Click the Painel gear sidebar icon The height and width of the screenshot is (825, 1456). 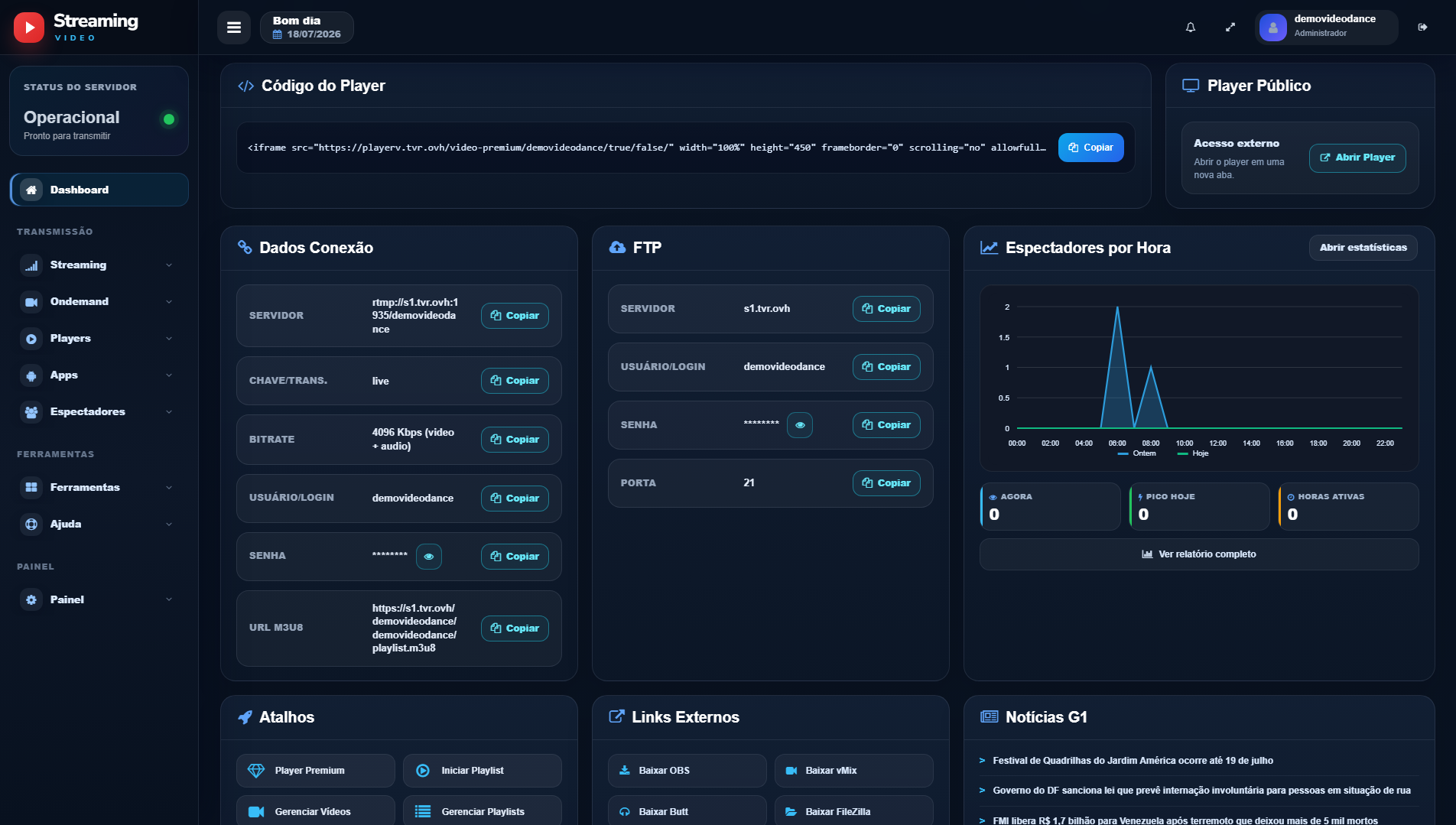(x=31, y=599)
